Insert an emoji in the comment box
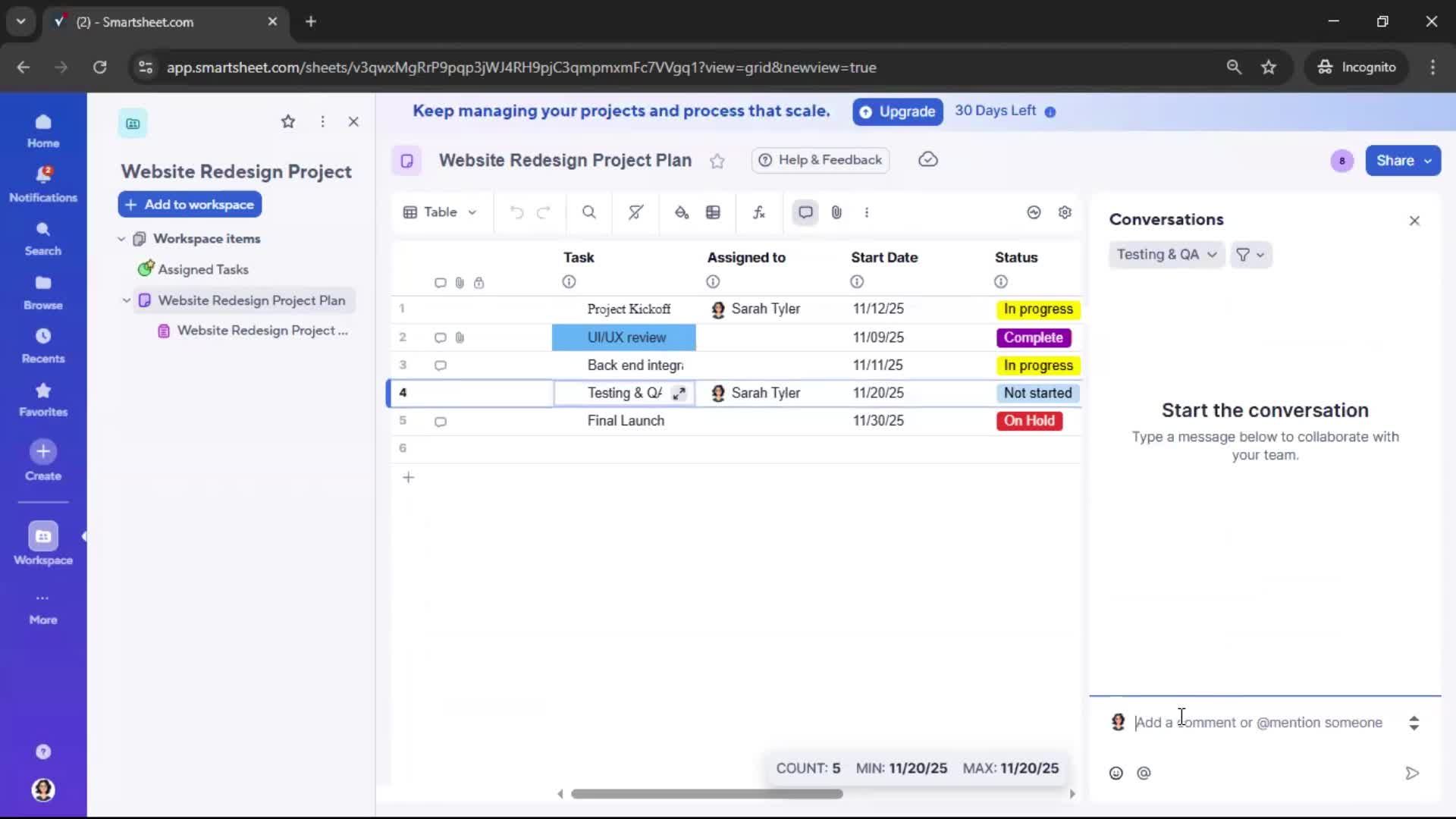This screenshot has width=1456, height=819. click(1116, 773)
